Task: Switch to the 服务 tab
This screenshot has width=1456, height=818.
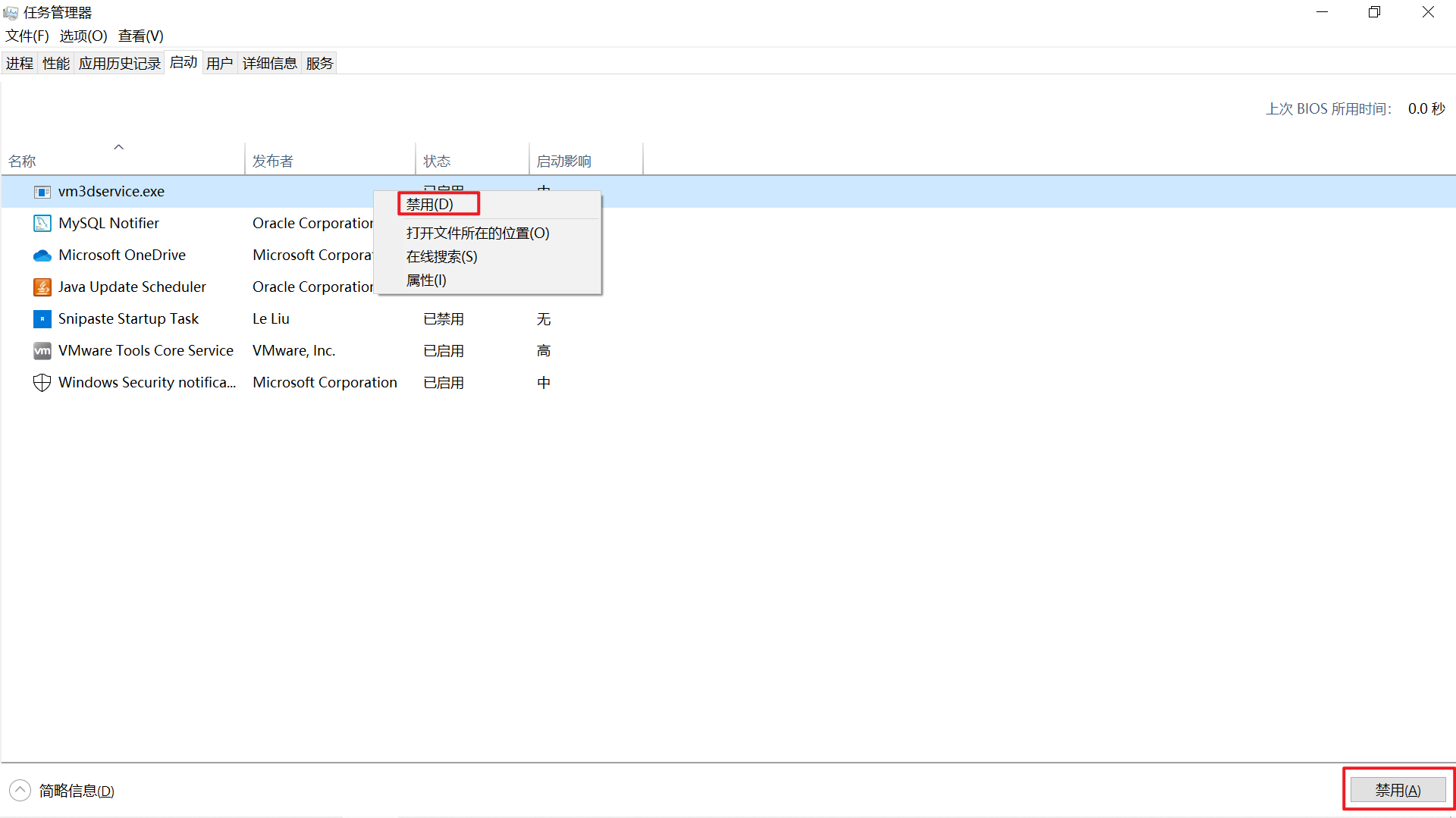Action: 320,63
